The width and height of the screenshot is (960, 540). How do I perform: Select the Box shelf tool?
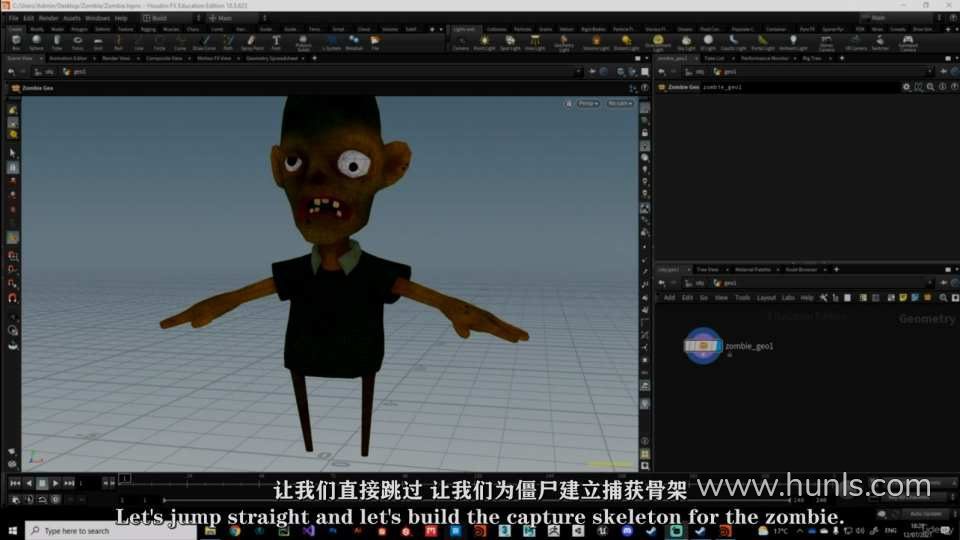tap(16, 42)
